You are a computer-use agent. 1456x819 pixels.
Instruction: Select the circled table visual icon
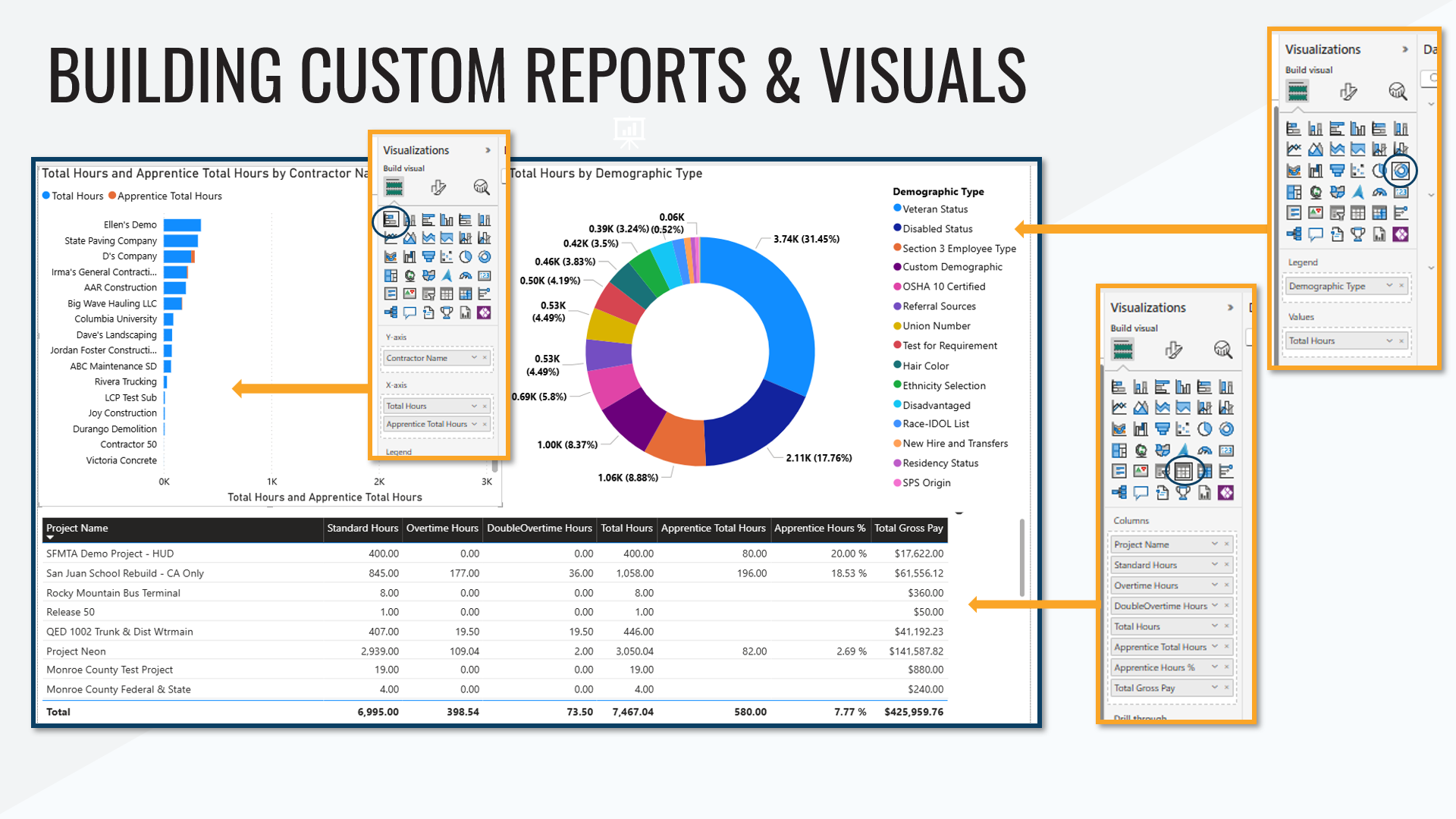point(1183,471)
